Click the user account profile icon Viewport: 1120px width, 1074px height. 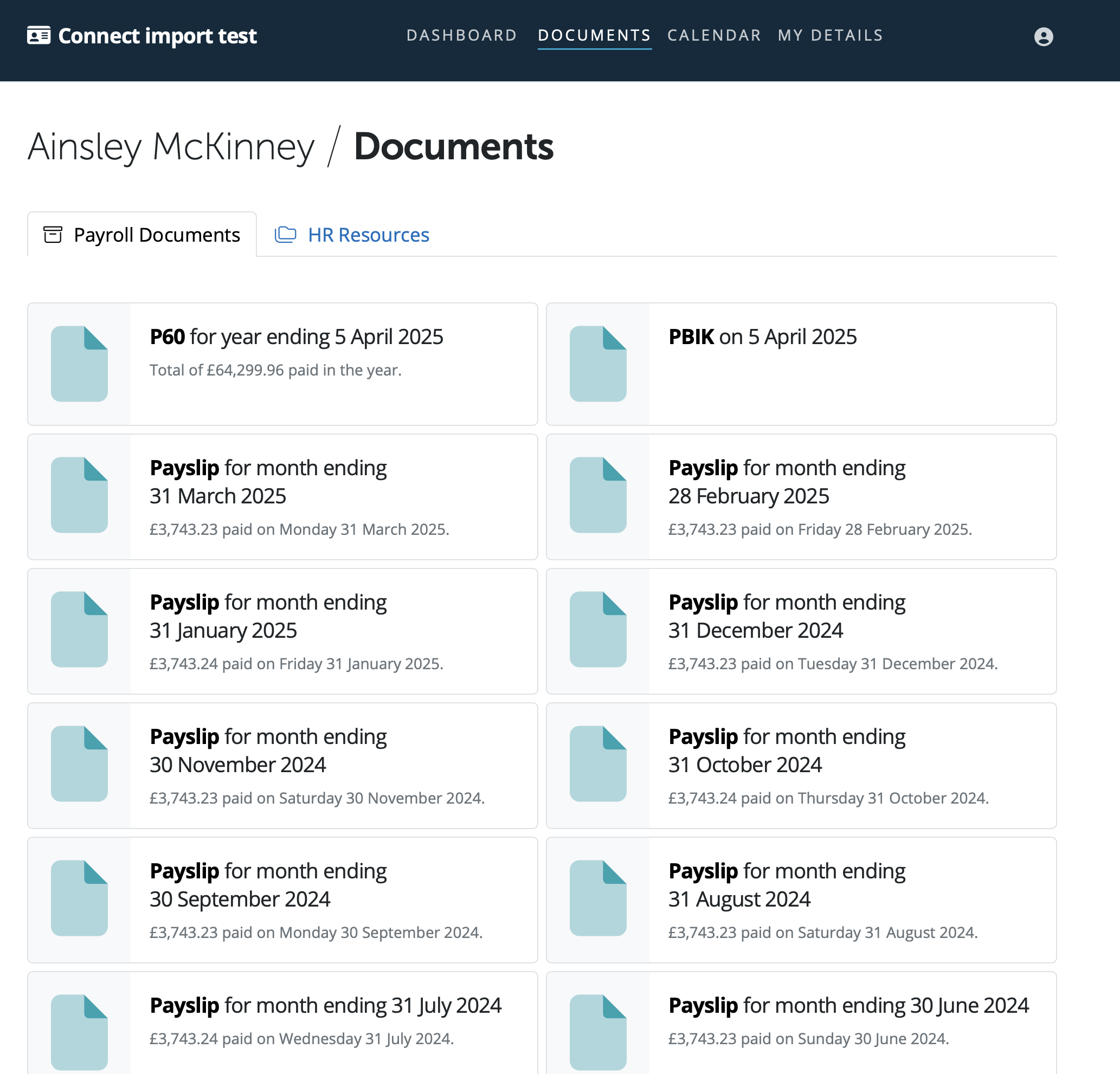pyautogui.click(x=1043, y=36)
